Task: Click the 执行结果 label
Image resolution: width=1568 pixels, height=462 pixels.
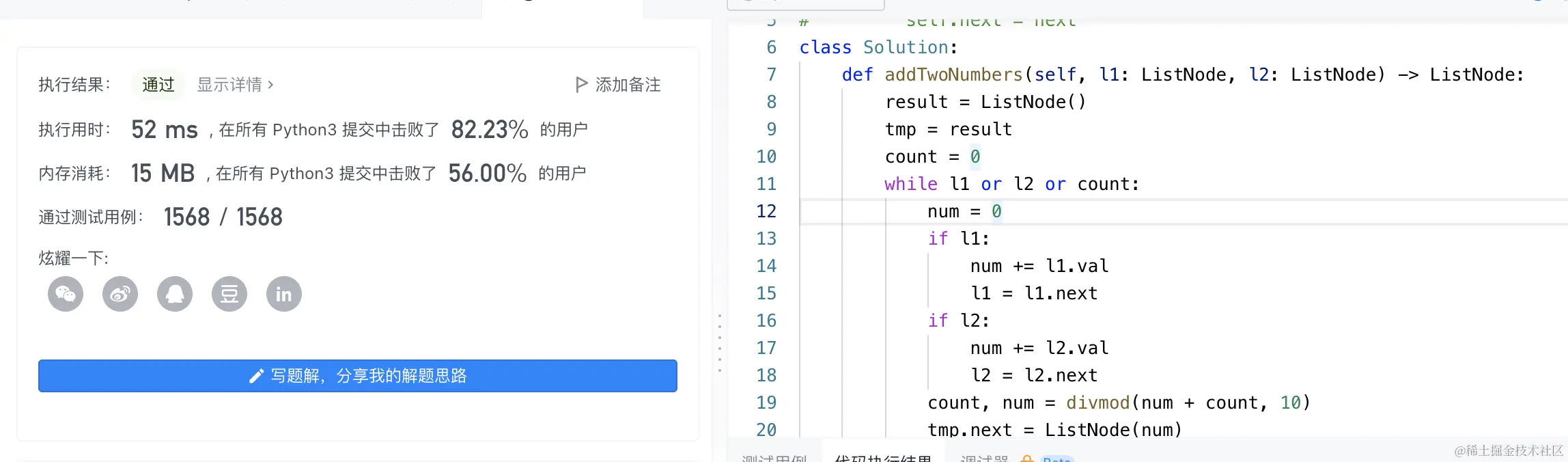Action: tap(74, 84)
